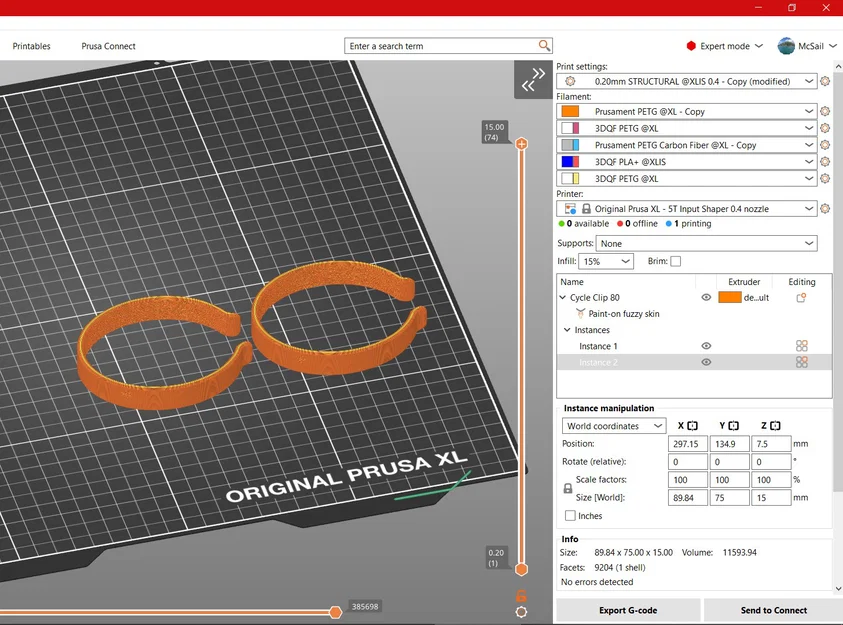Click the Y position field 134.9
The image size is (843, 625).
730,444
